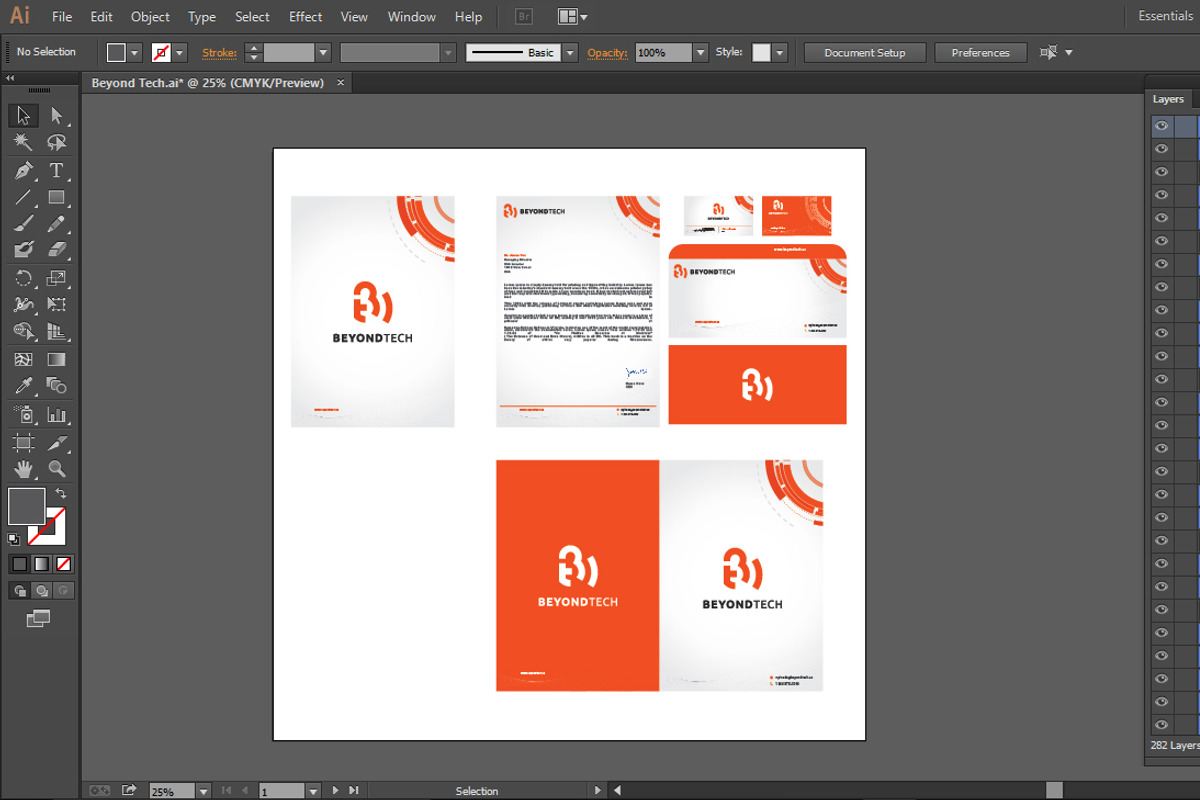Select the Width tool
The width and height of the screenshot is (1200, 800).
[x=23, y=304]
